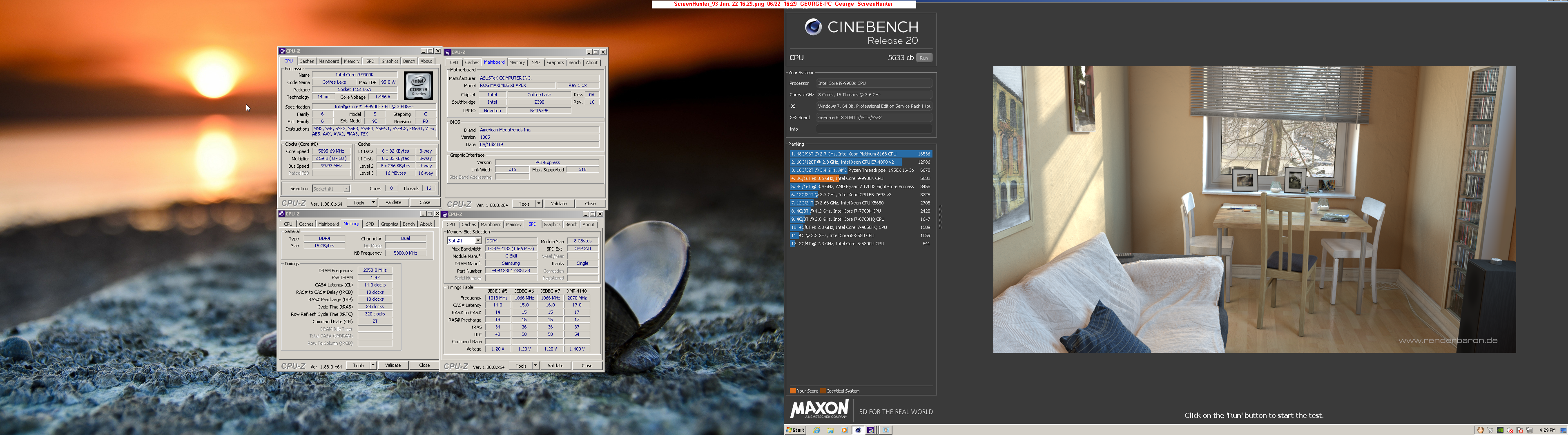Click DRAM Frequency value 2350.0 MHz

375,270
